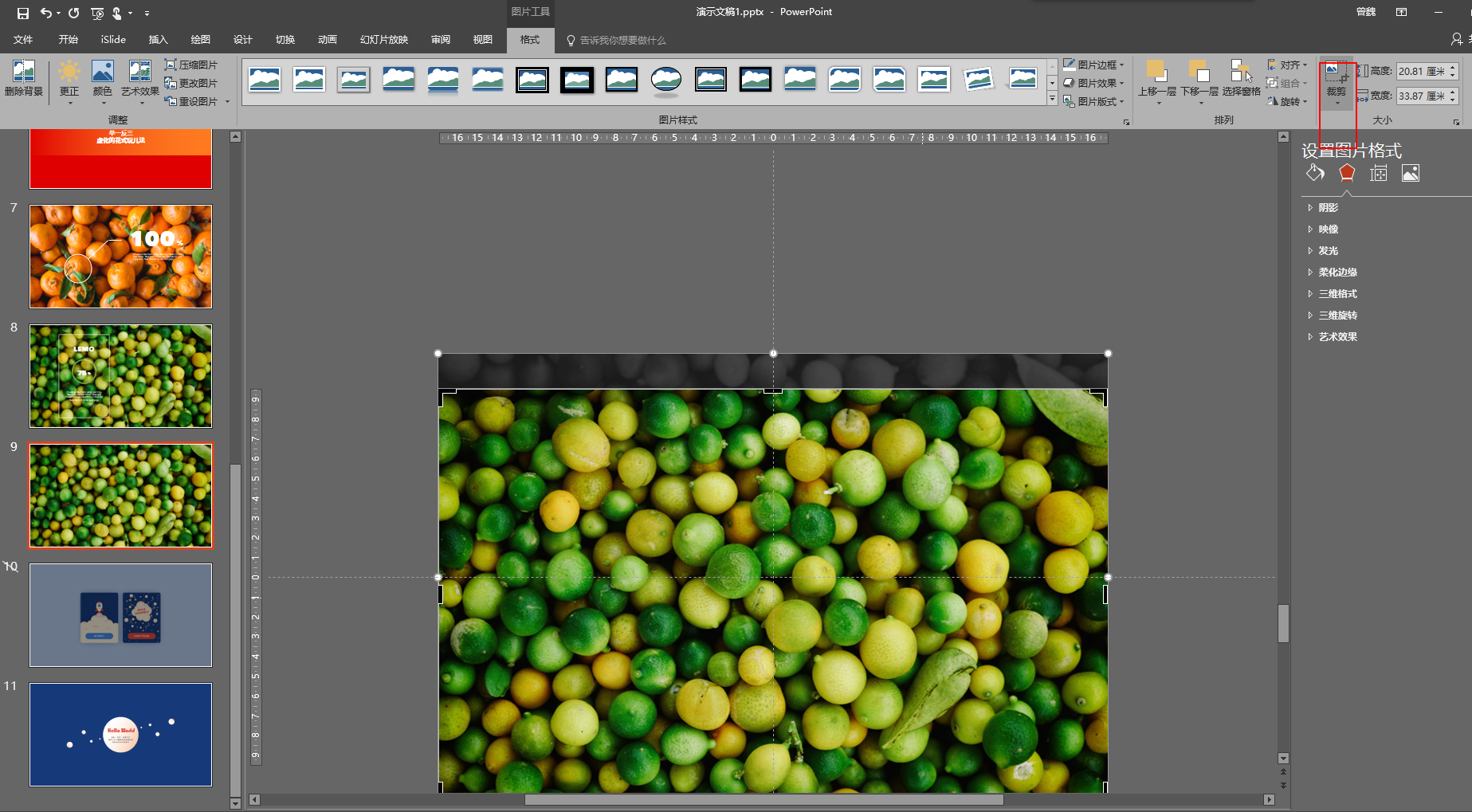The height and width of the screenshot is (812, 1472).
Task: Expand the 柔化边缘 soft edges section
Action: (x=1333, y=272)
